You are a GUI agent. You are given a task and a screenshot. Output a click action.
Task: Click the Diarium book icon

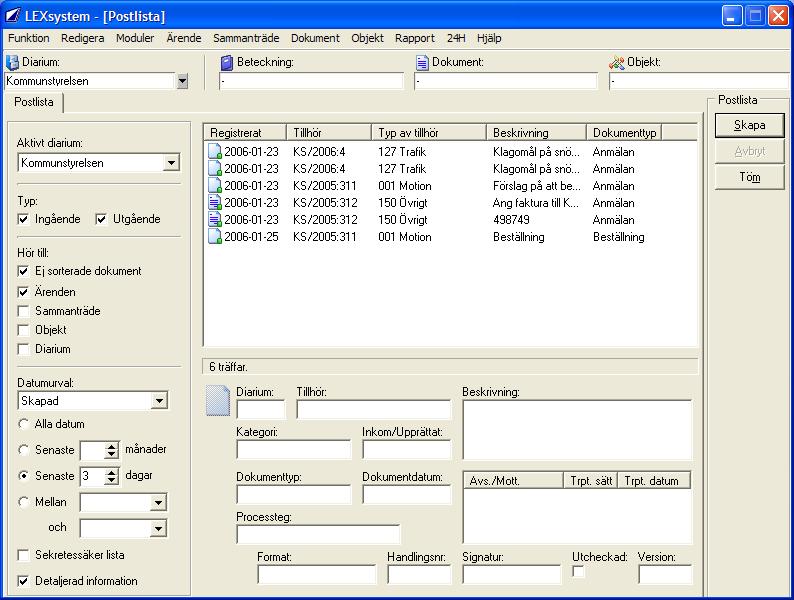click(x=12, y=62)
